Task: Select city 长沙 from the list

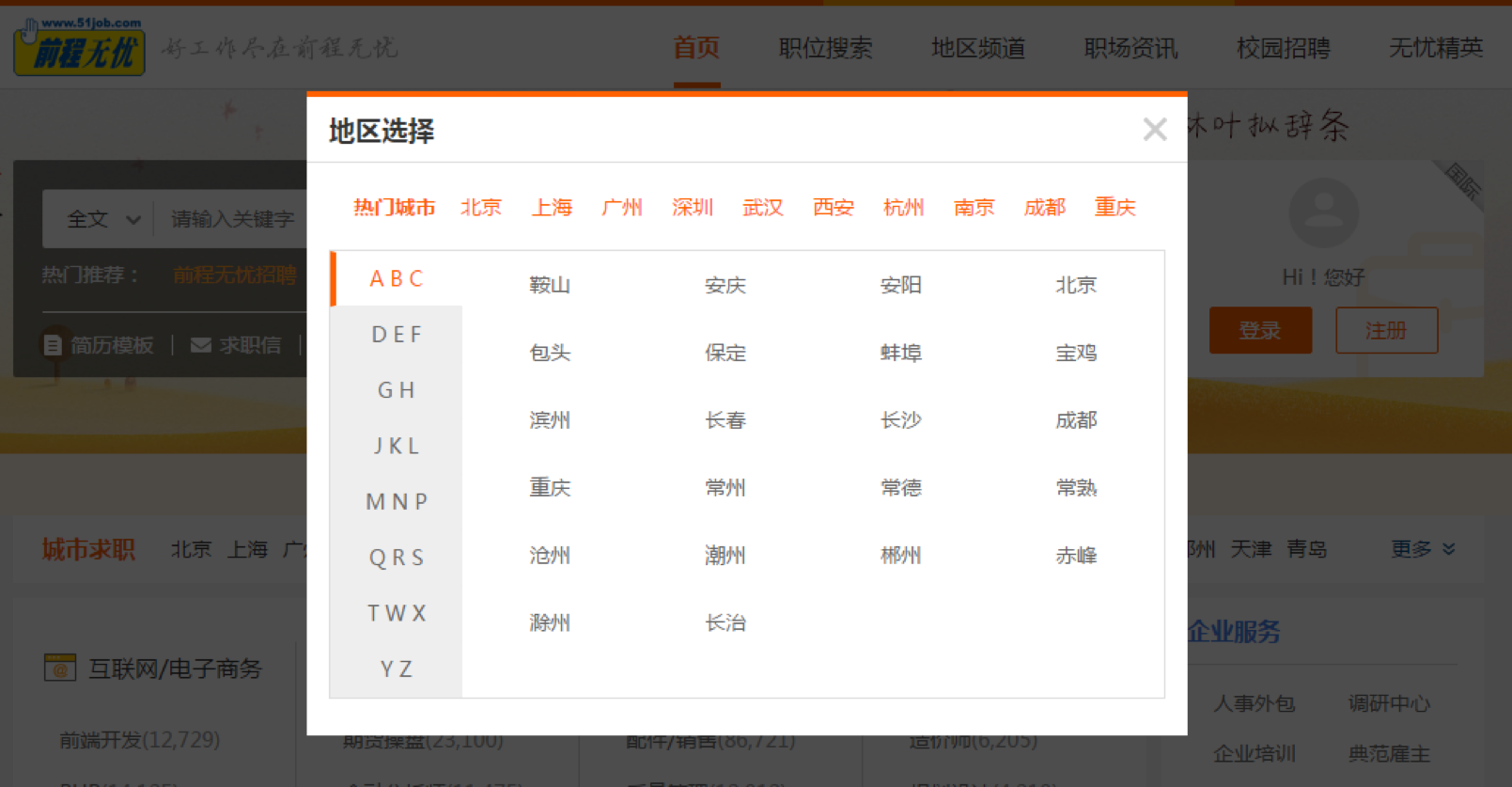Action: (x=901, y=420)
